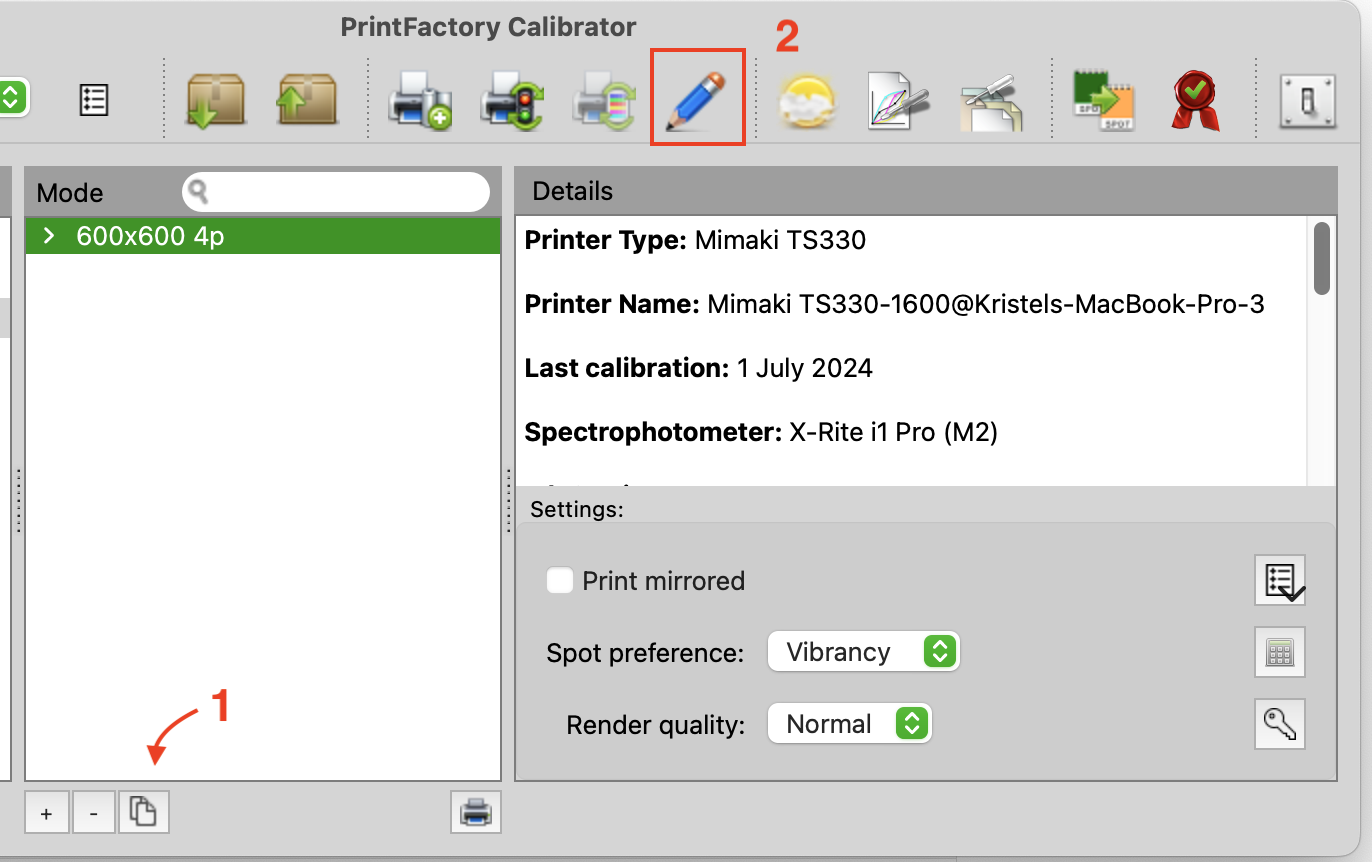Click the sun and cloud toolbar icon

808,100
